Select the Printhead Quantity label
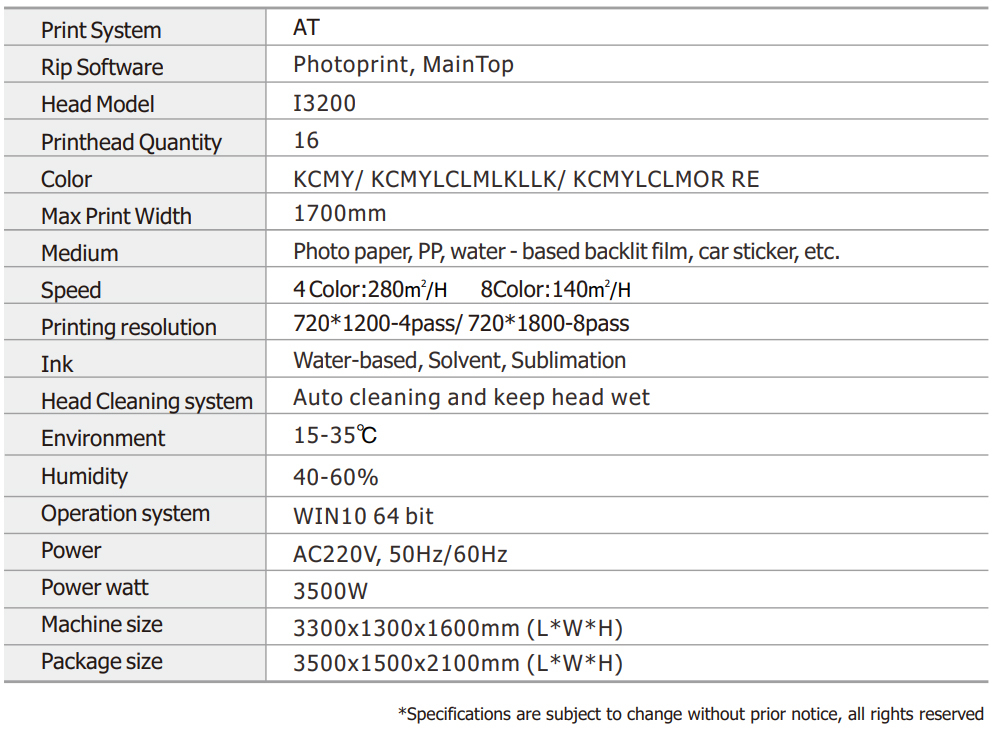This screenshot has height=731, width=1000. 131,142
